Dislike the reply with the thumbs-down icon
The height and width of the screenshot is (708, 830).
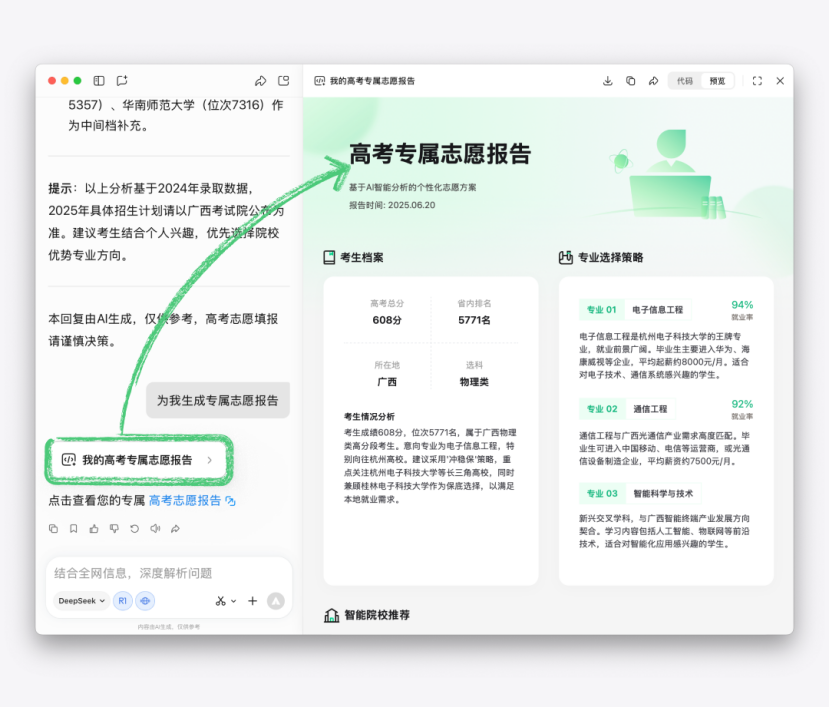pyautogui.click(x=114, y=529)
